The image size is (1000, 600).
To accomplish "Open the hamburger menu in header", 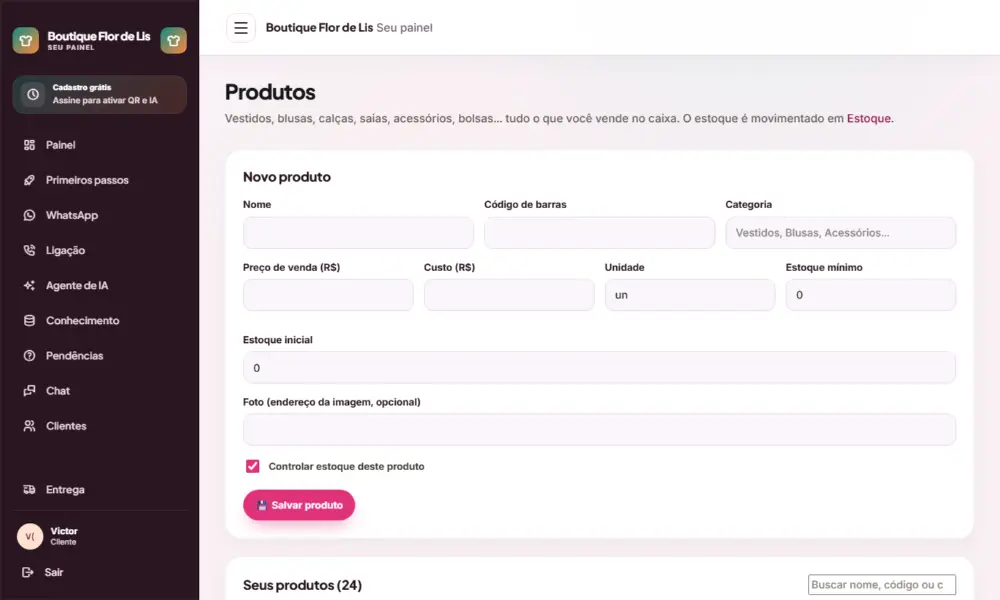I will 240,28.
